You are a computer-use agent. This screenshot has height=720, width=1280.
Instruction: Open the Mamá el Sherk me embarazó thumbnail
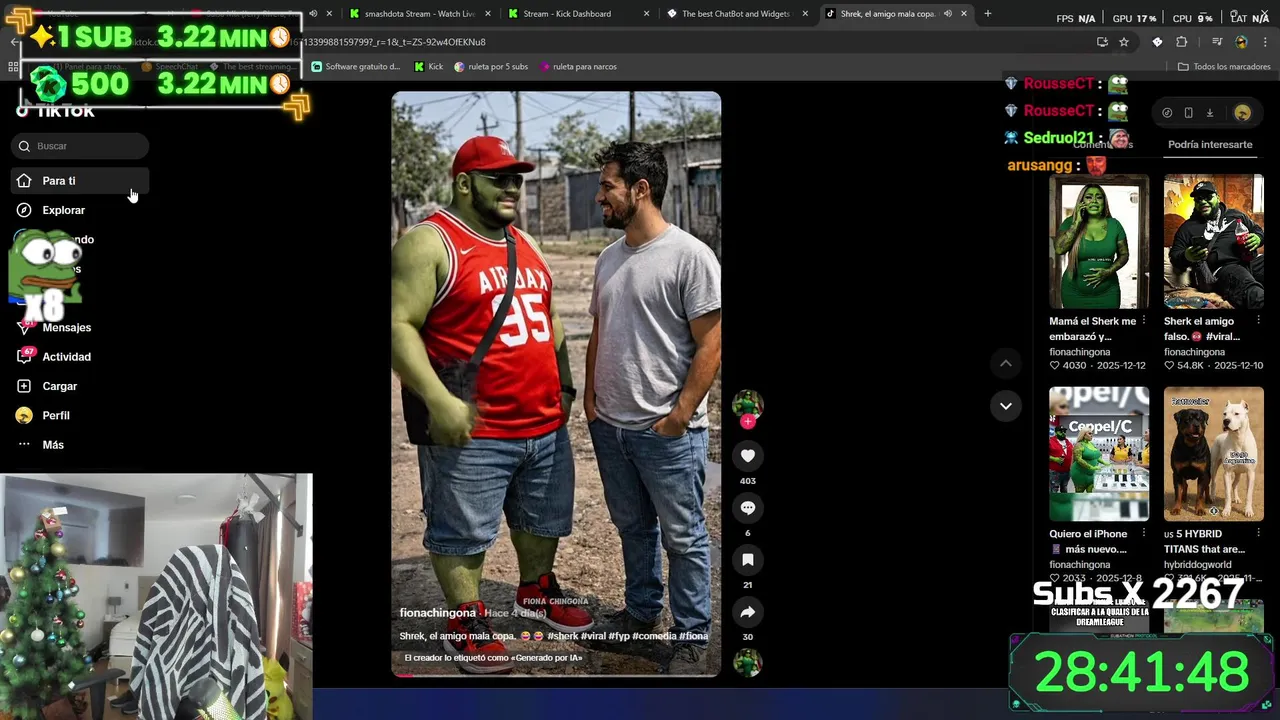(1099, 241)
